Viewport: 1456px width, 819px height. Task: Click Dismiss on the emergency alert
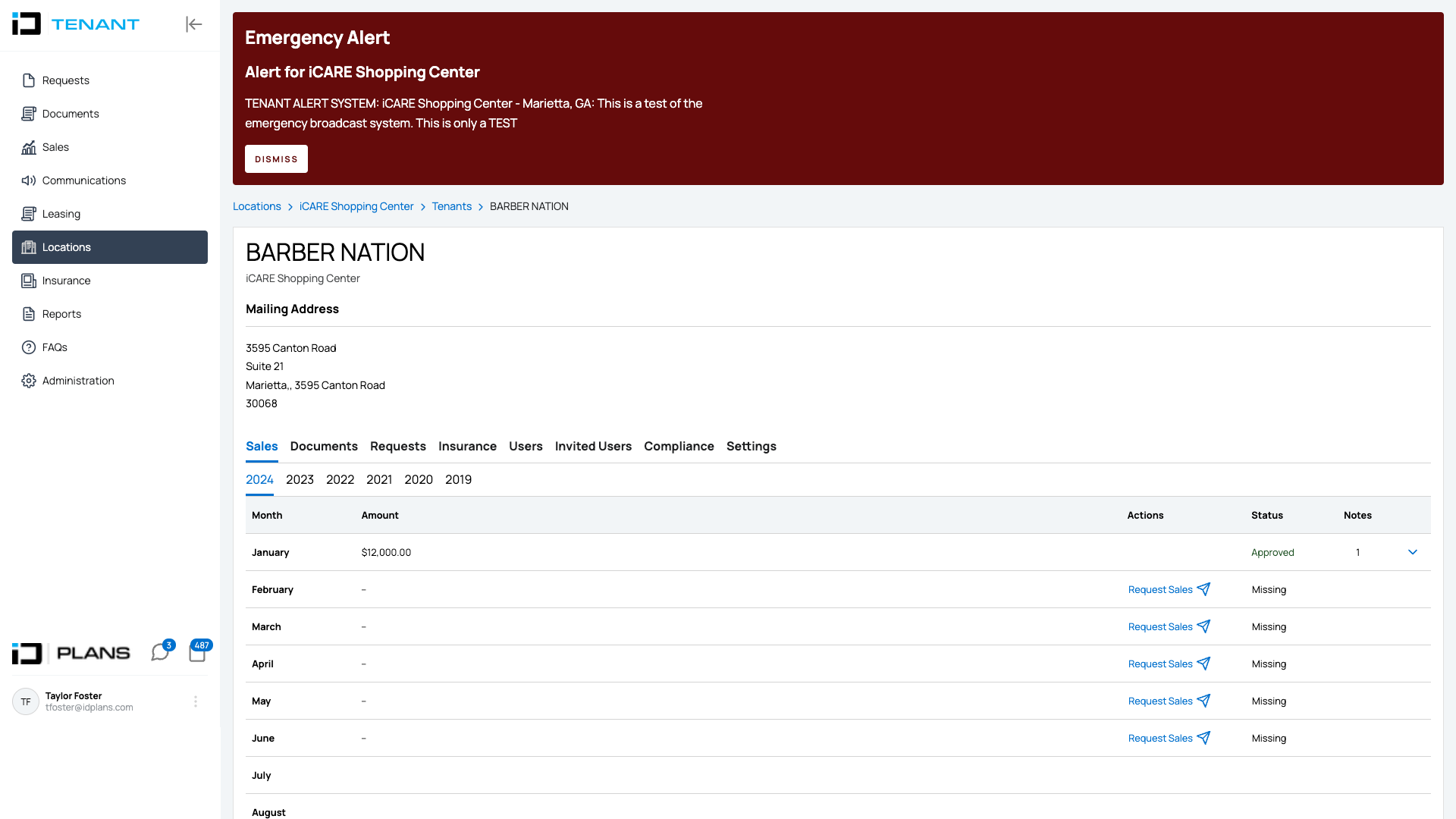tap(276, 158)
